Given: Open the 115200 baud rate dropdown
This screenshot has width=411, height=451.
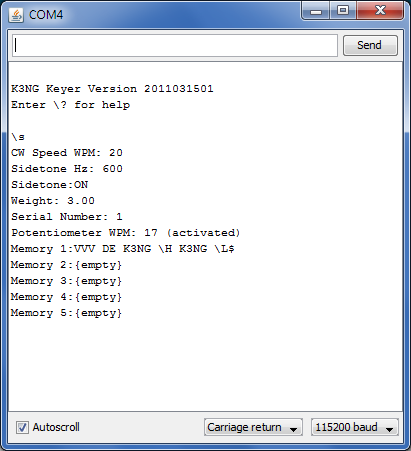Looking at the screenshot, I should (x=354, y=427).
